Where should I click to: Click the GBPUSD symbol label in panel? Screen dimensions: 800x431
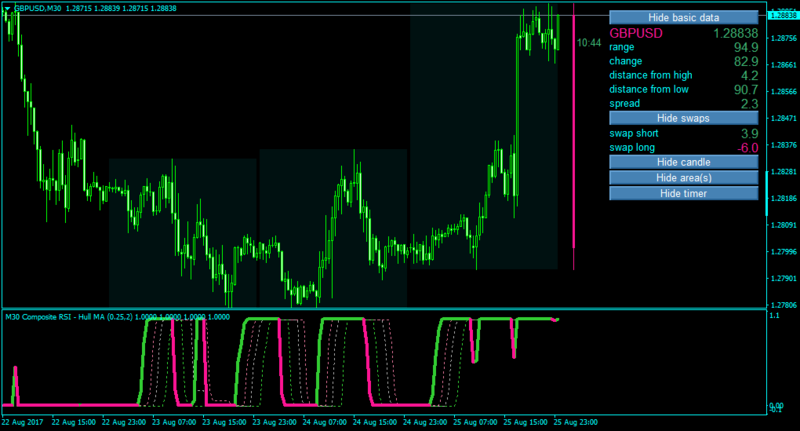(x=636, y=34)
